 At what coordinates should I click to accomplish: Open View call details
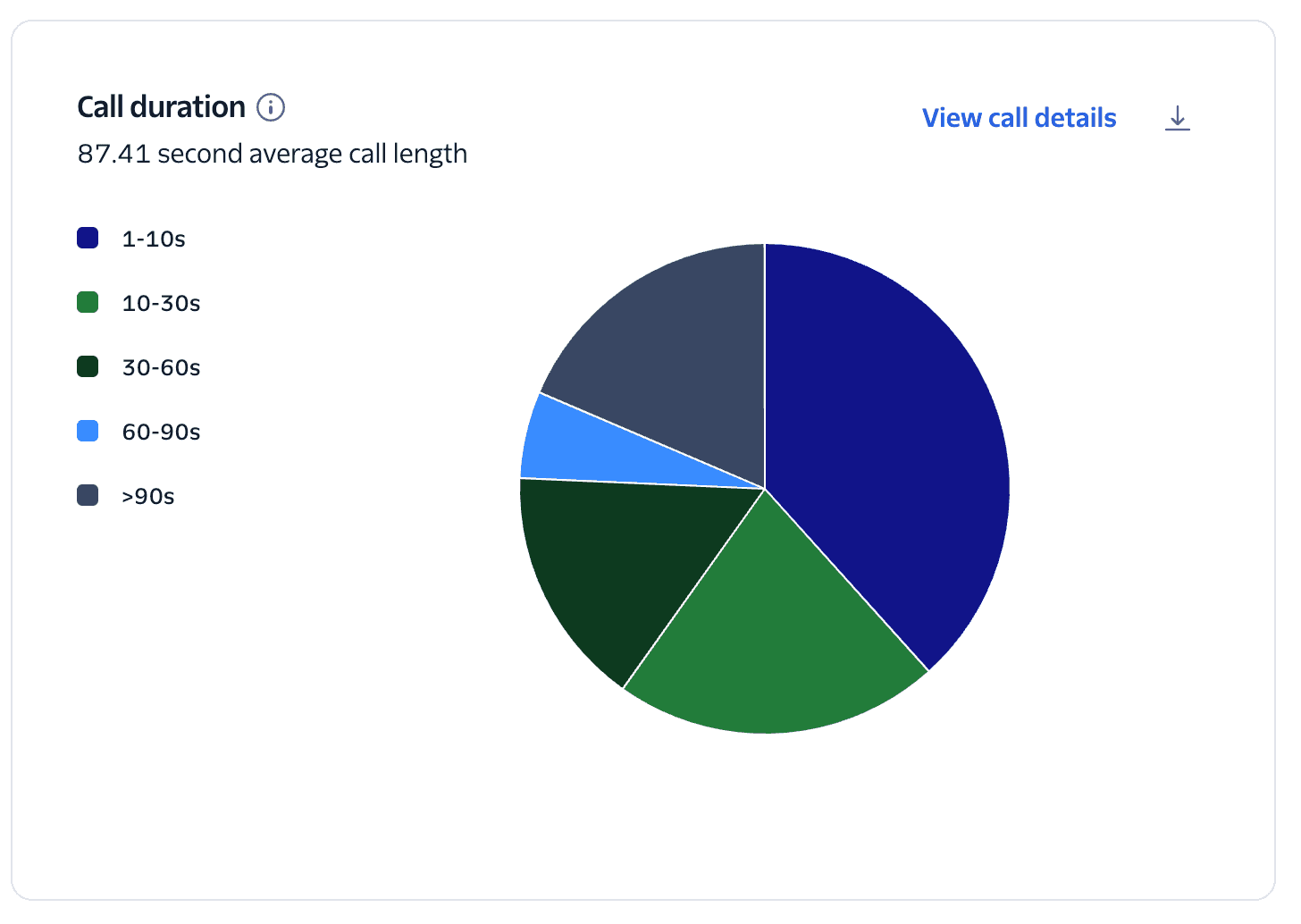1018,117
